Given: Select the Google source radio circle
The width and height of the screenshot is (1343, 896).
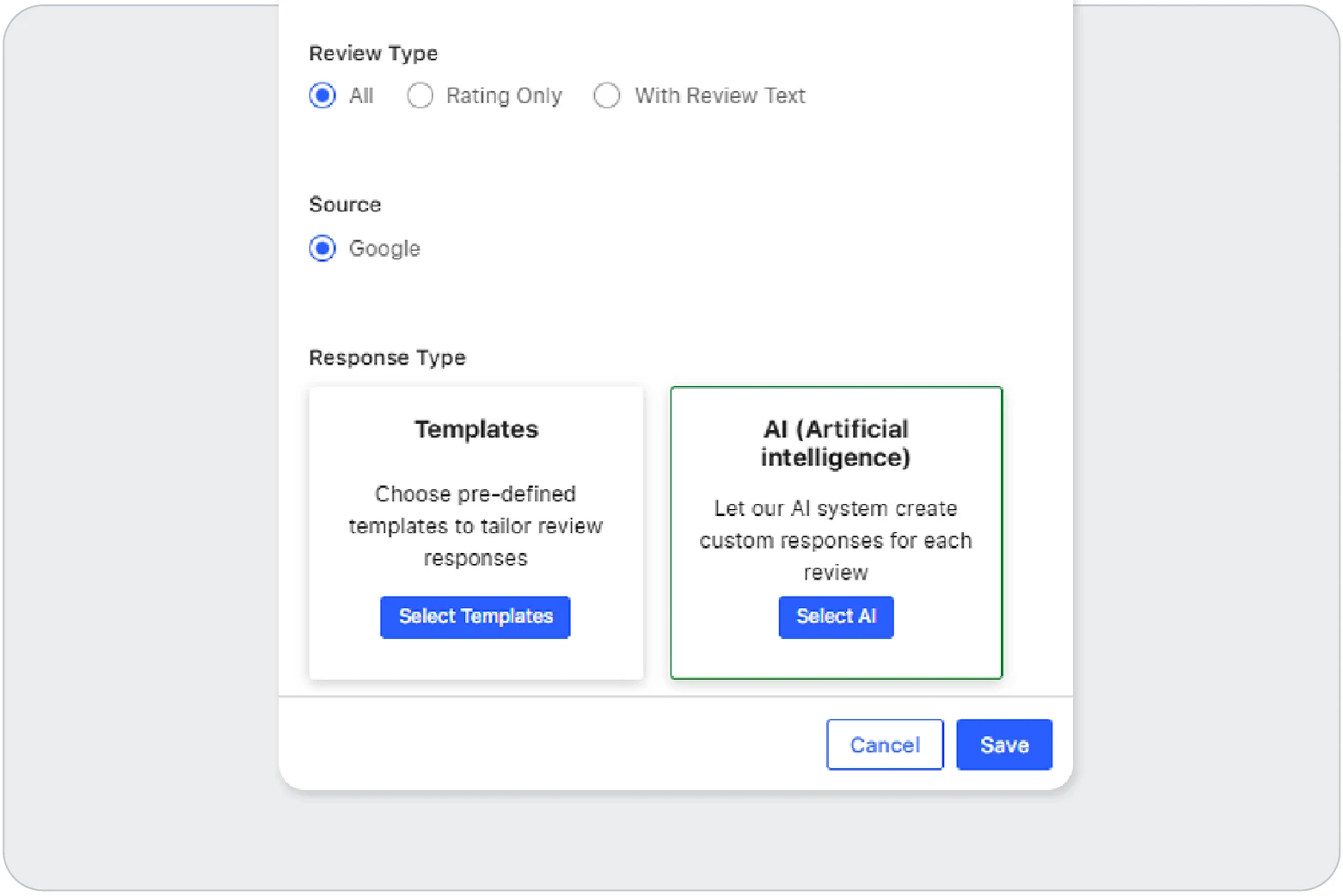Looking at the screenshot, I should 322,249.
